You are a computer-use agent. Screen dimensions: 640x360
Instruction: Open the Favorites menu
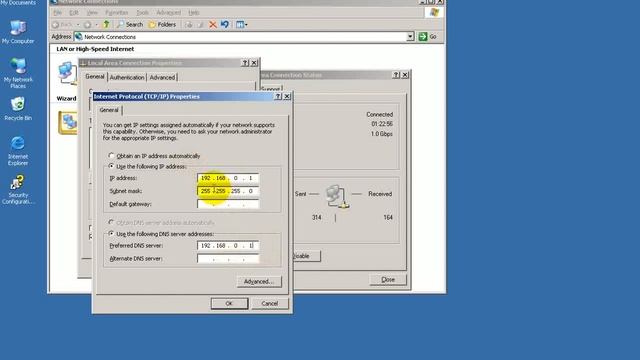[x=116, y=13]
